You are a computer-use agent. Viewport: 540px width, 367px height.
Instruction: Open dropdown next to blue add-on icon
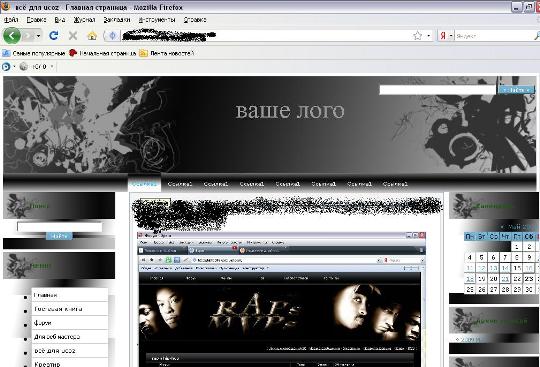pyautogui.click(x=14, y=66)
